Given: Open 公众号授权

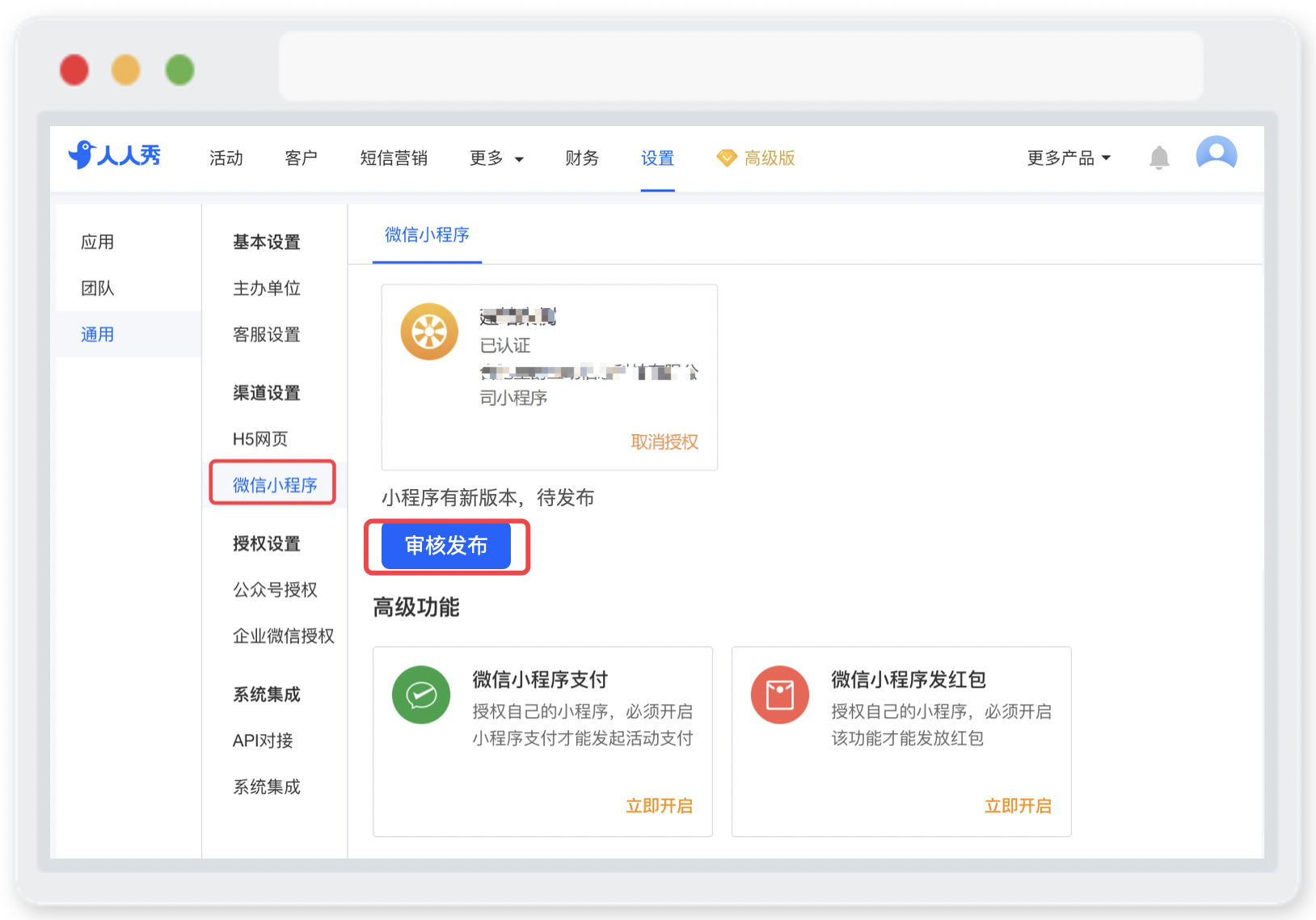Looking at the screenshot, I should [275, 590].
